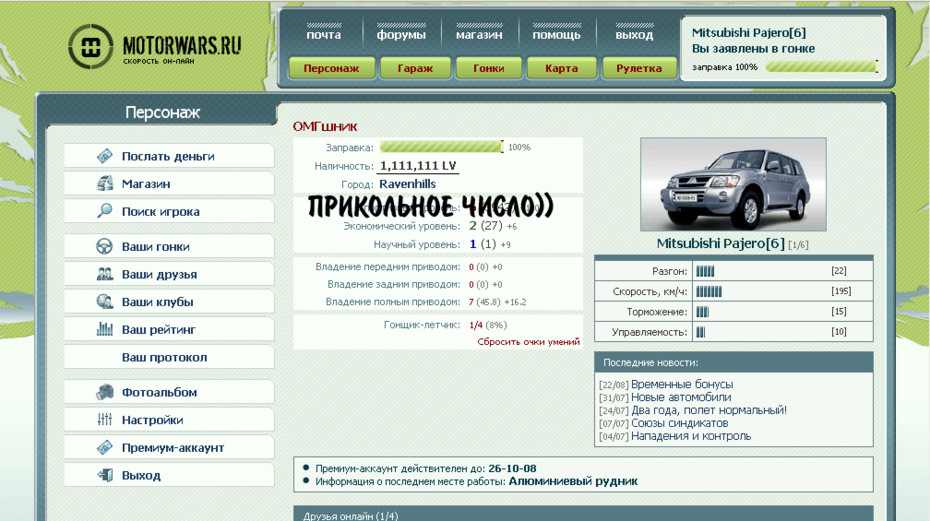Open the форумы top menu item
The width and height of the screenshot is (930, 521).
[401, 34]
